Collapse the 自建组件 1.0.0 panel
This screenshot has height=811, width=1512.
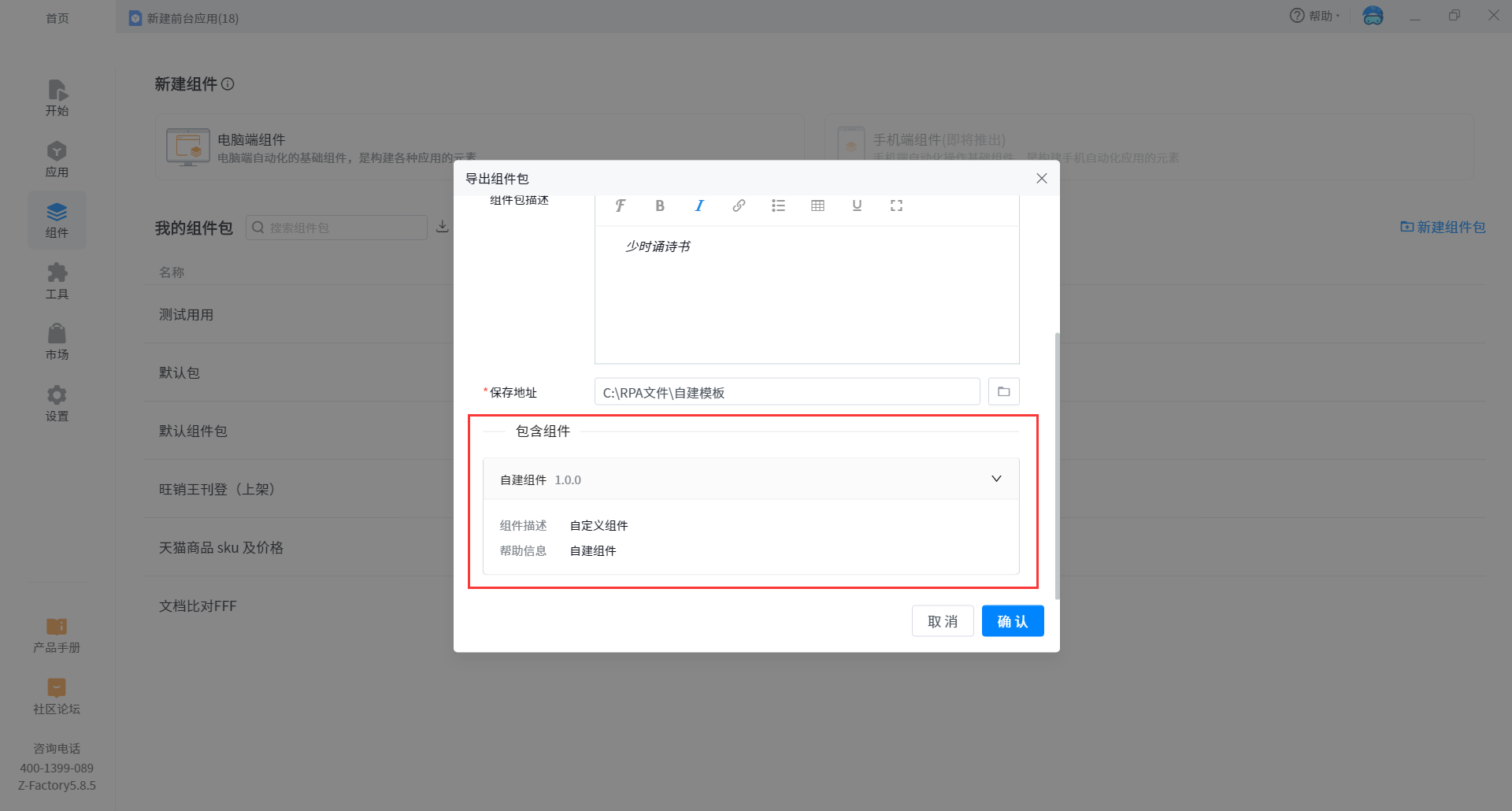click(996, 479)
